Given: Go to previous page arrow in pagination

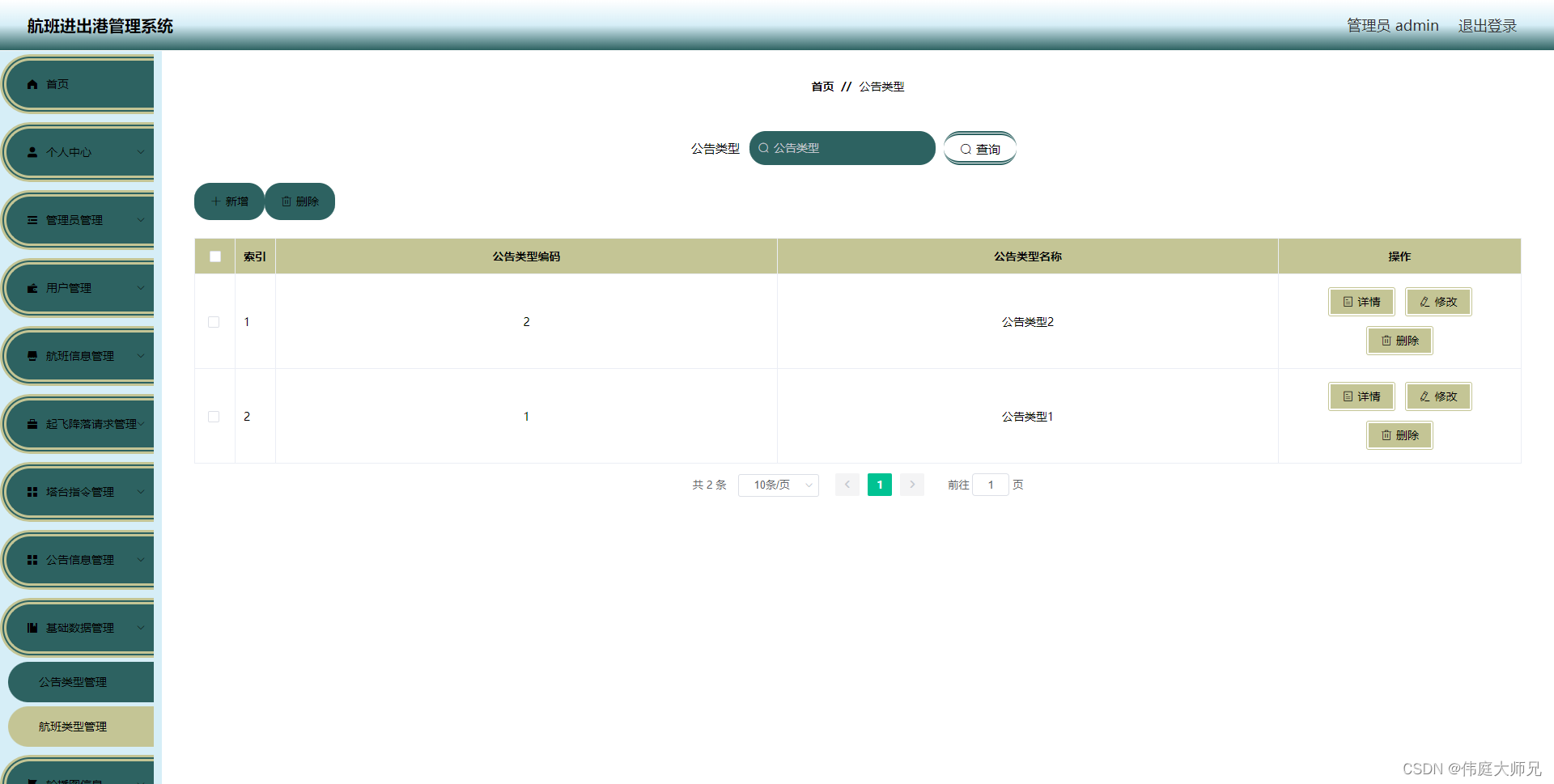Looking at the screenshot, I should 847,485.
